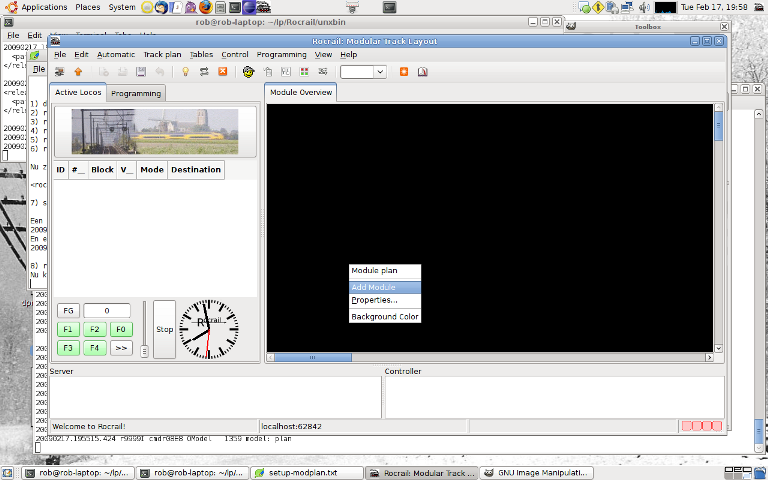Viewport: 768px width, 480px height.
Task: Click the floppy disk save icon
Action: [141, 72]
